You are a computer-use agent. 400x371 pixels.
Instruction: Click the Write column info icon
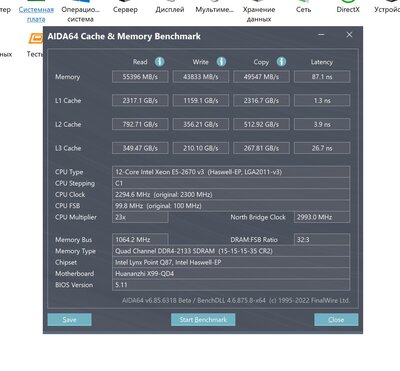[221, 62]
